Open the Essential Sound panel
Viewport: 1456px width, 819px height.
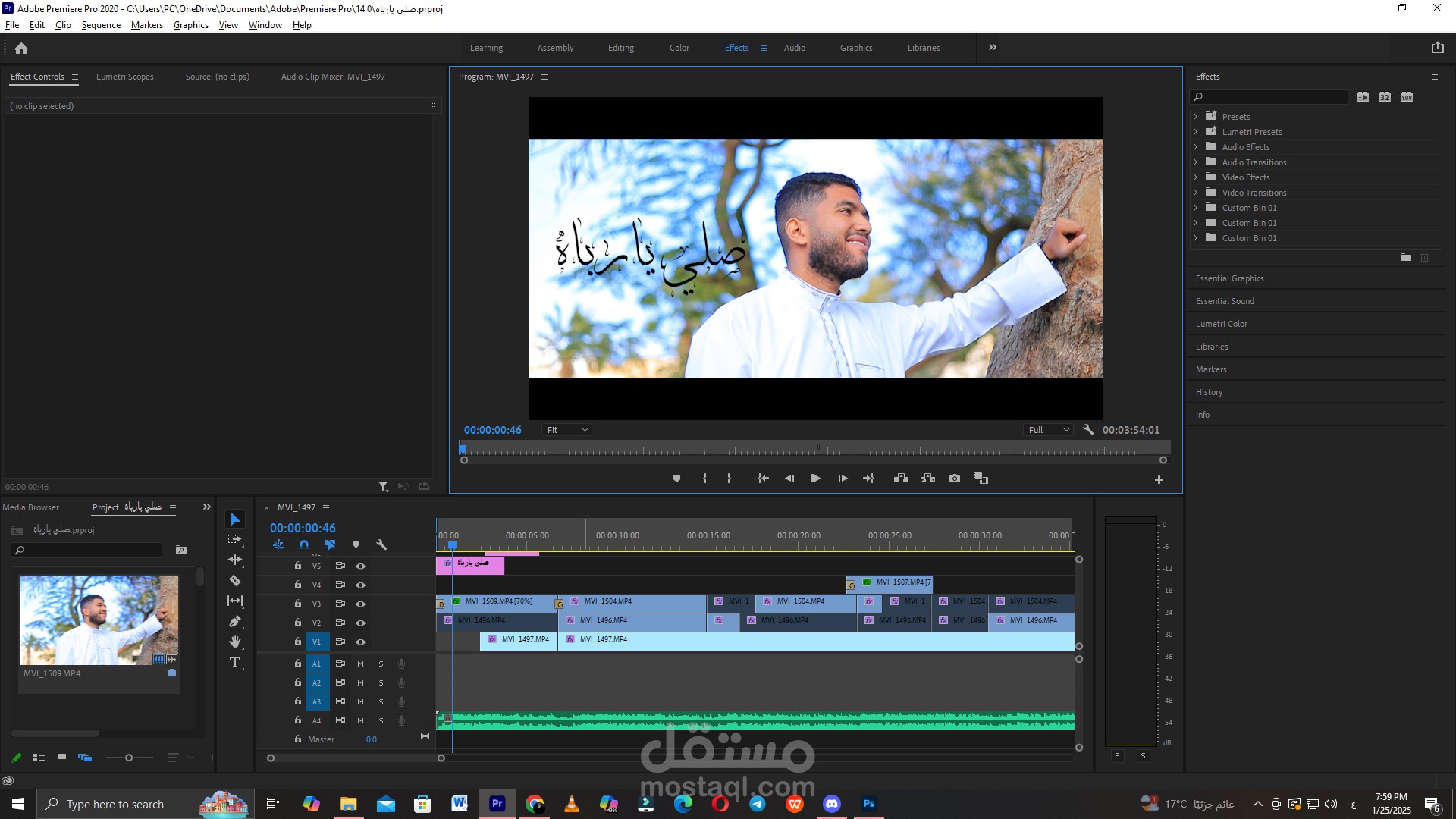click(x=1225, y=301)
